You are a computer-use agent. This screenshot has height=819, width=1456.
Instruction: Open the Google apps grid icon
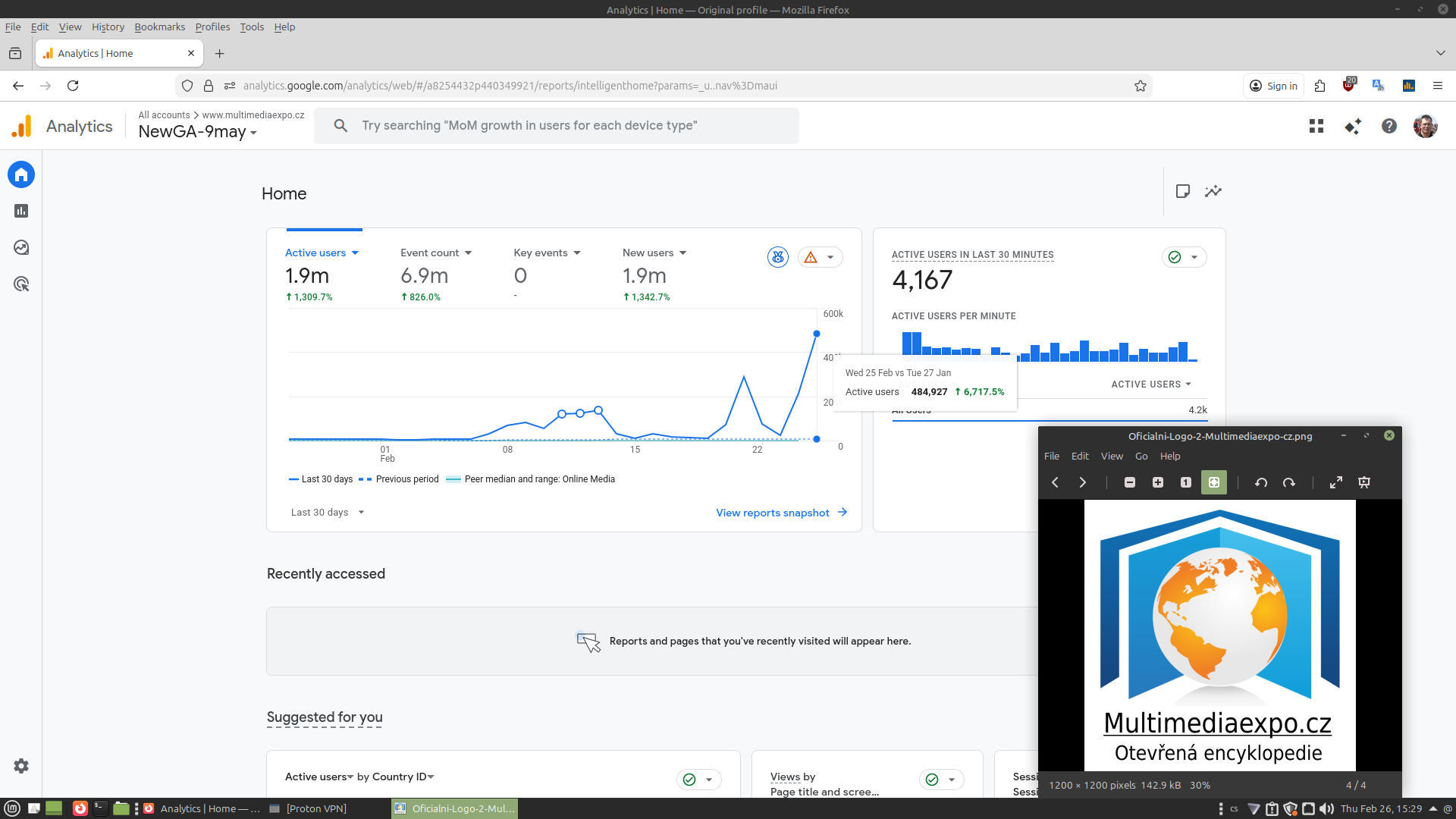(x=1316, y=126)
